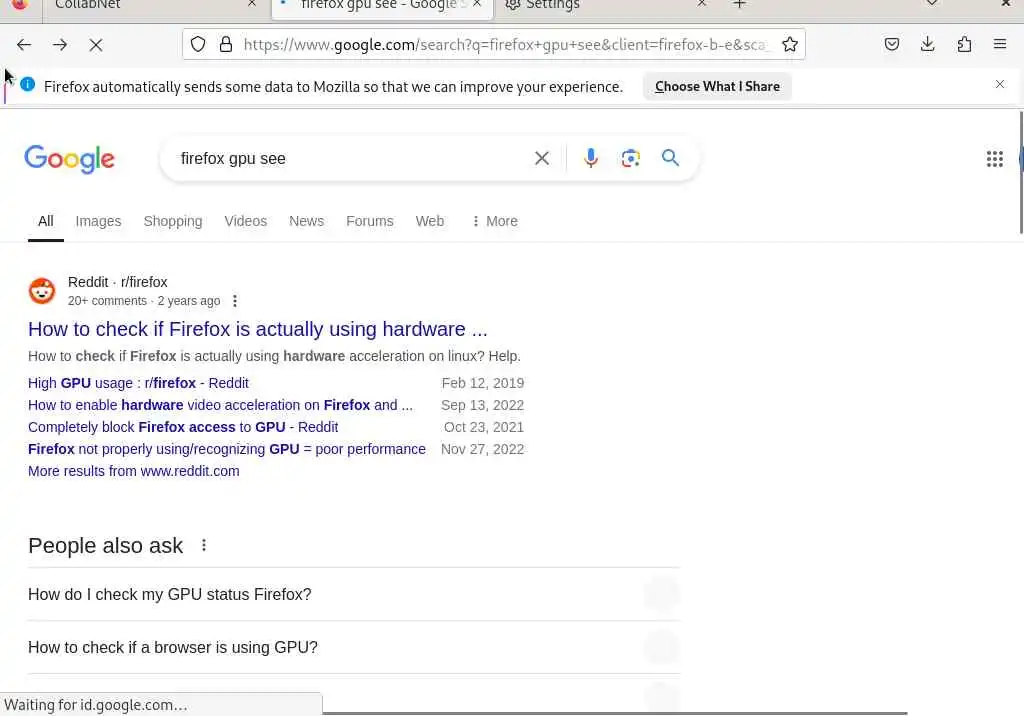Image resolution: width=1024 pixels, height=716 pixels.
Task: Click the Feb 12, 2019 date text
Action: 483,383
